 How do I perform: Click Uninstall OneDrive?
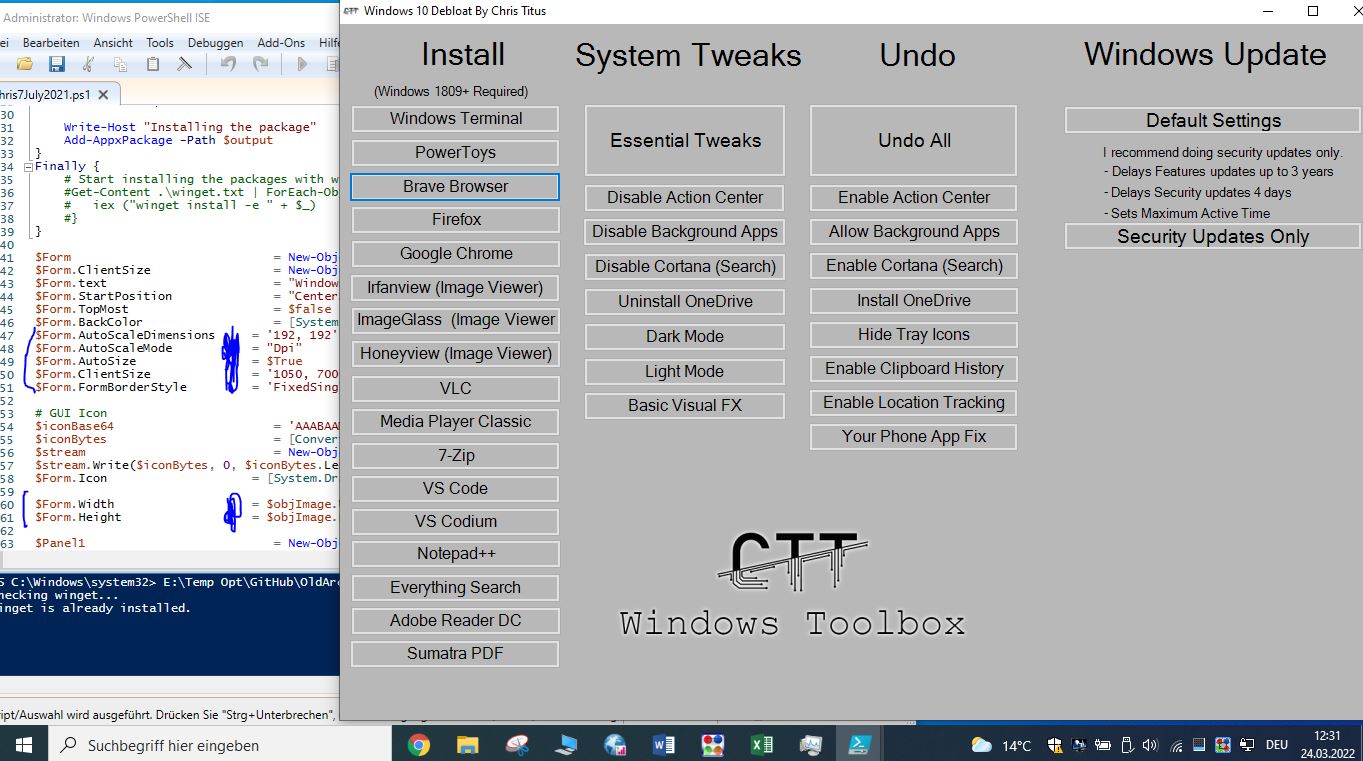click(x=685, y=302)
